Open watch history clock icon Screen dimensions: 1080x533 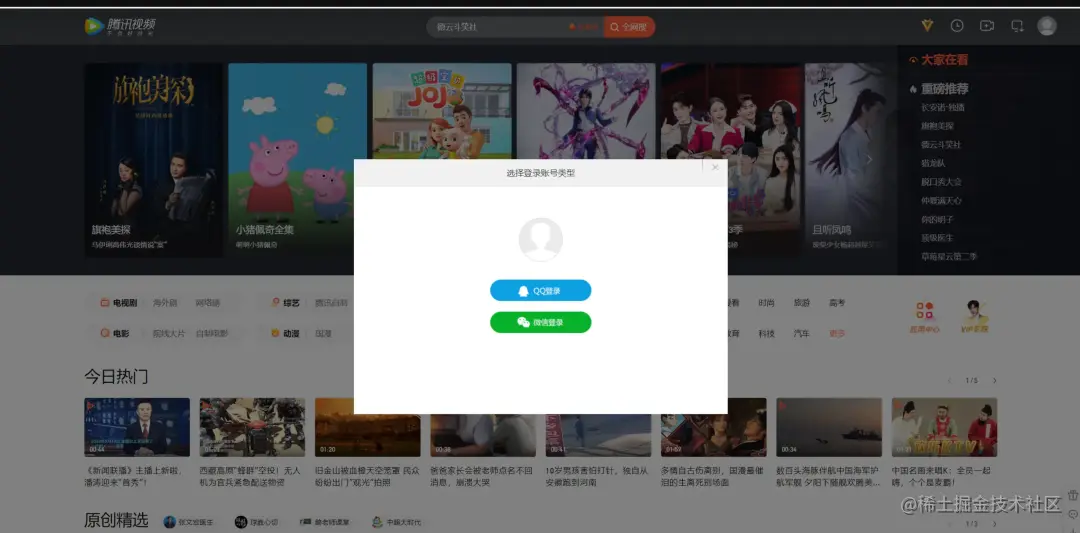tap(957, 25)
